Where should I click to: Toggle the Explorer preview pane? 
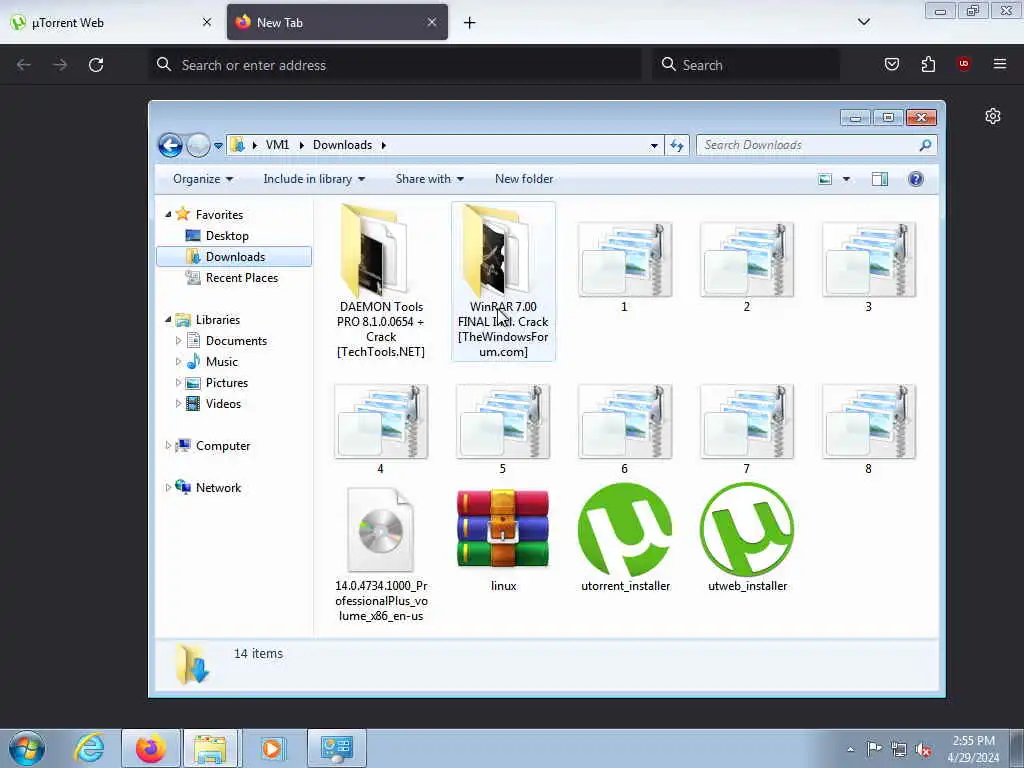point(880,179)
